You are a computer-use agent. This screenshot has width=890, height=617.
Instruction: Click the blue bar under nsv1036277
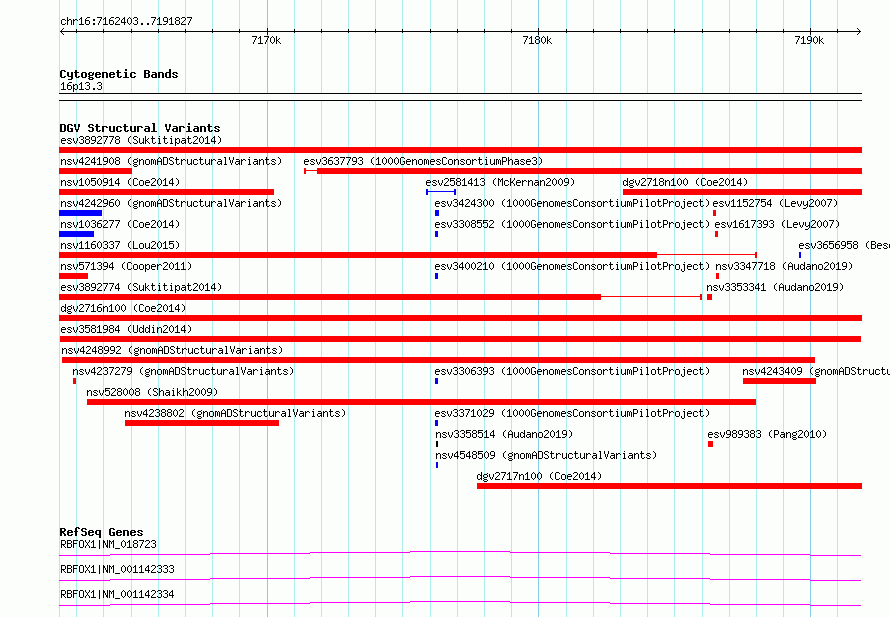77,234
